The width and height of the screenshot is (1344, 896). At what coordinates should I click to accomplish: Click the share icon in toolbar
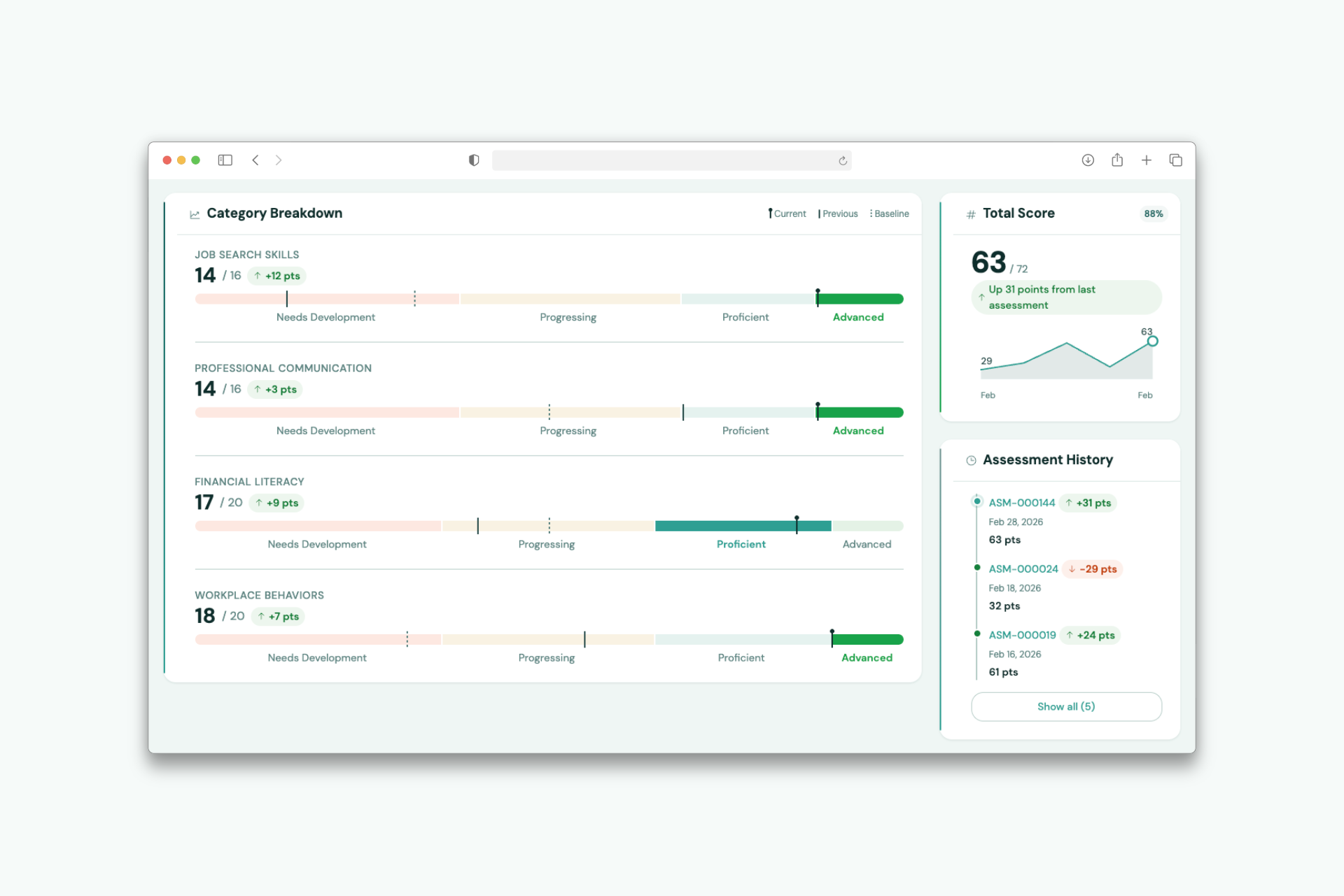point(1117,160)
